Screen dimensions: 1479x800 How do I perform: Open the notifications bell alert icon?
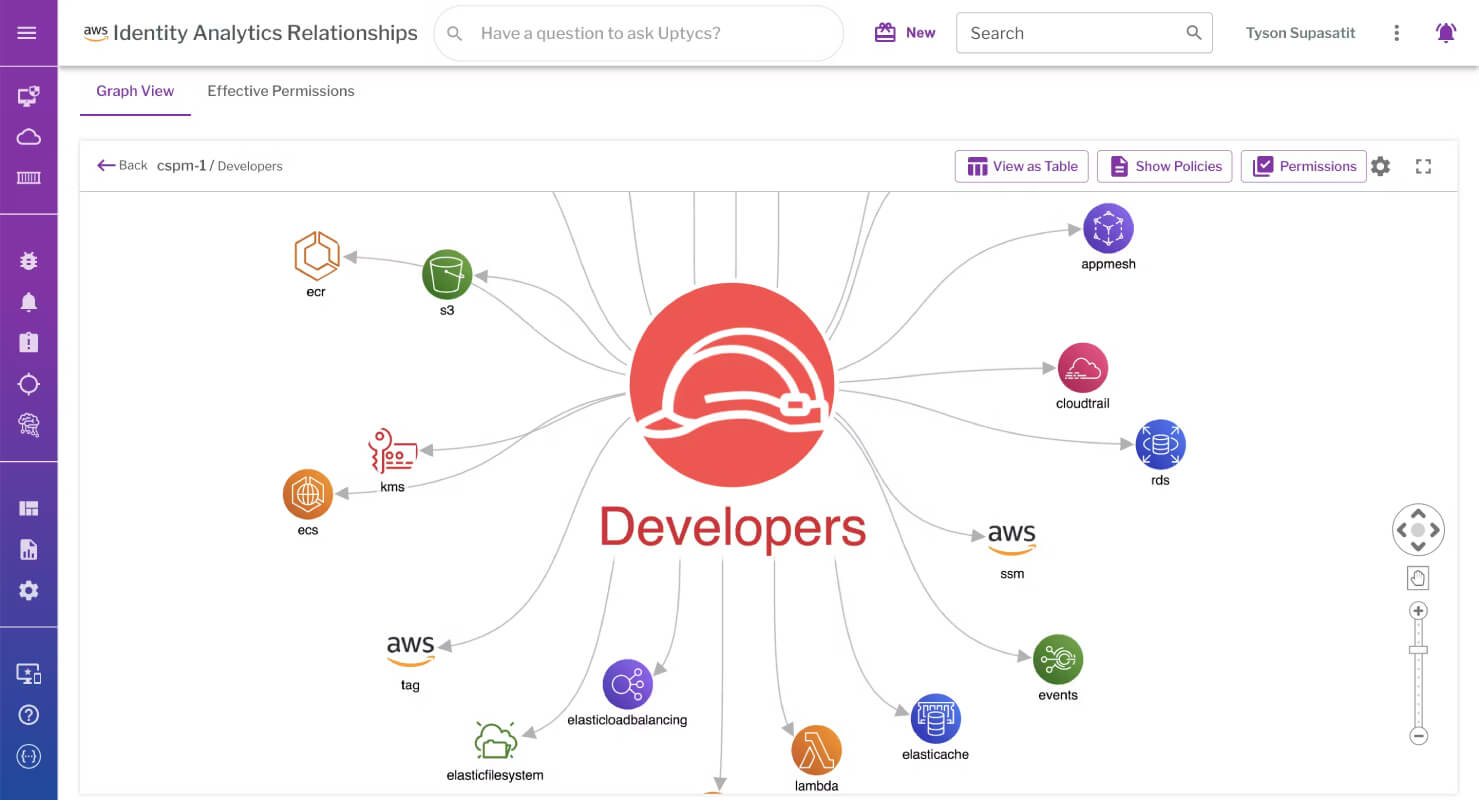1446,33
